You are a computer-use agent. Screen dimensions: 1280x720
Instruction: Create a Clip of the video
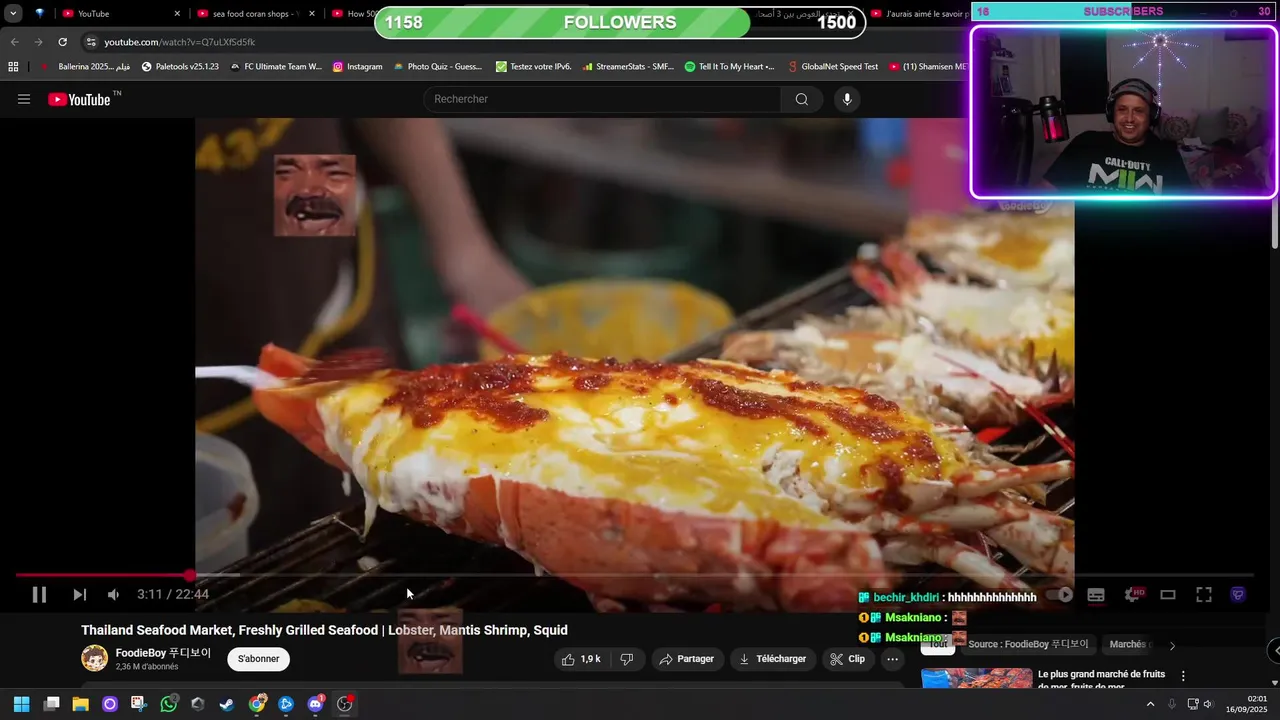tap(847, 659)
